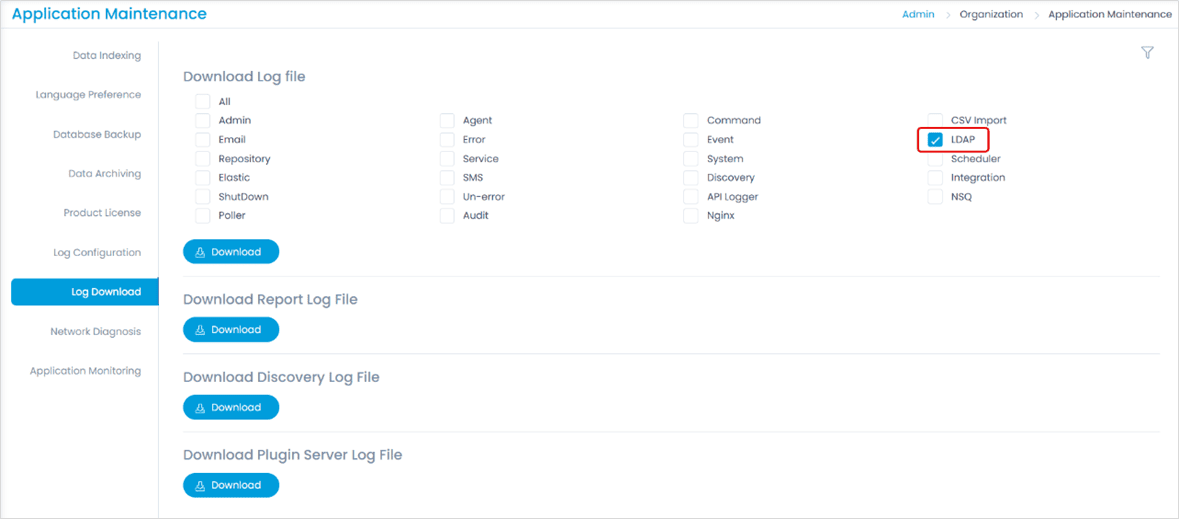
Task: Enable the Admin log checkbox
Action: click(x=203, y=121)
